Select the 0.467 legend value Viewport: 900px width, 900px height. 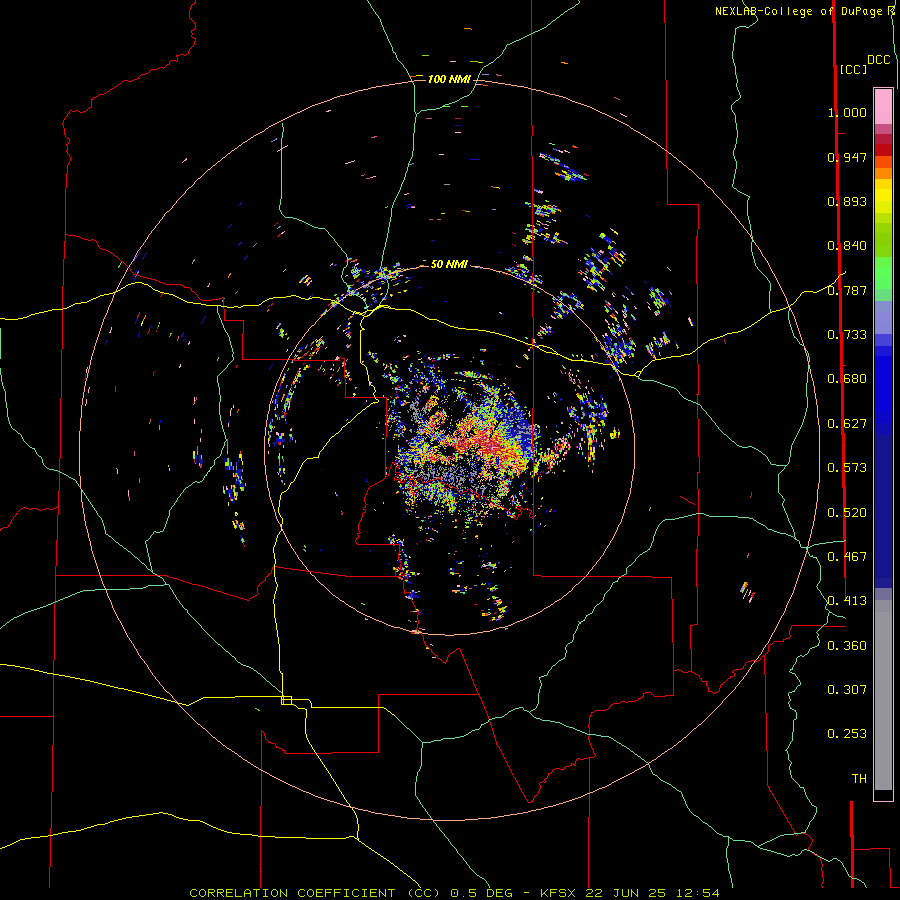(847, 557)
